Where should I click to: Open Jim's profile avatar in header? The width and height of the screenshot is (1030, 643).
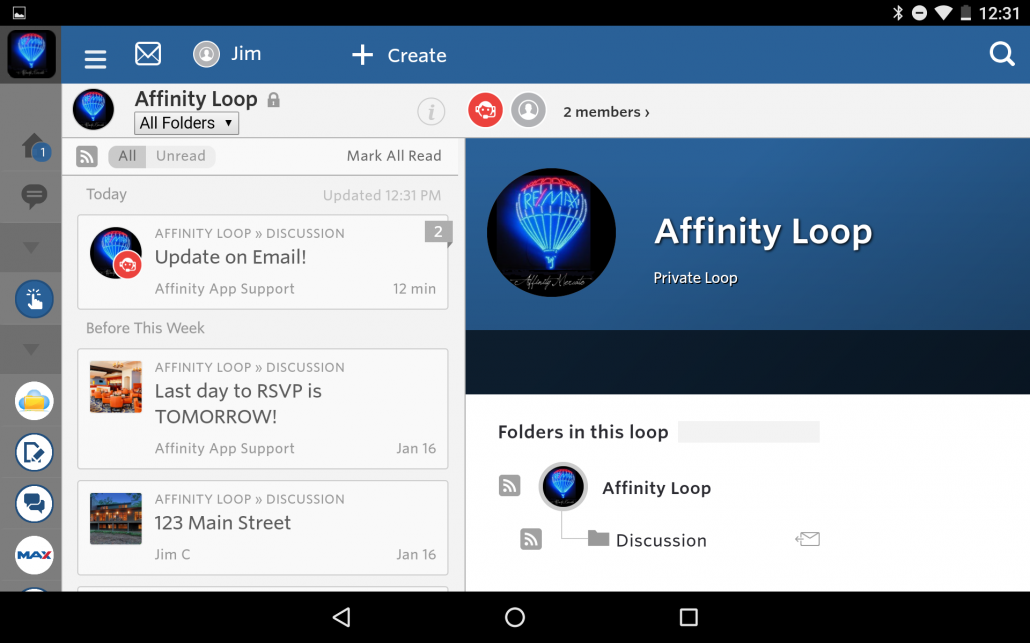point(206,54)
